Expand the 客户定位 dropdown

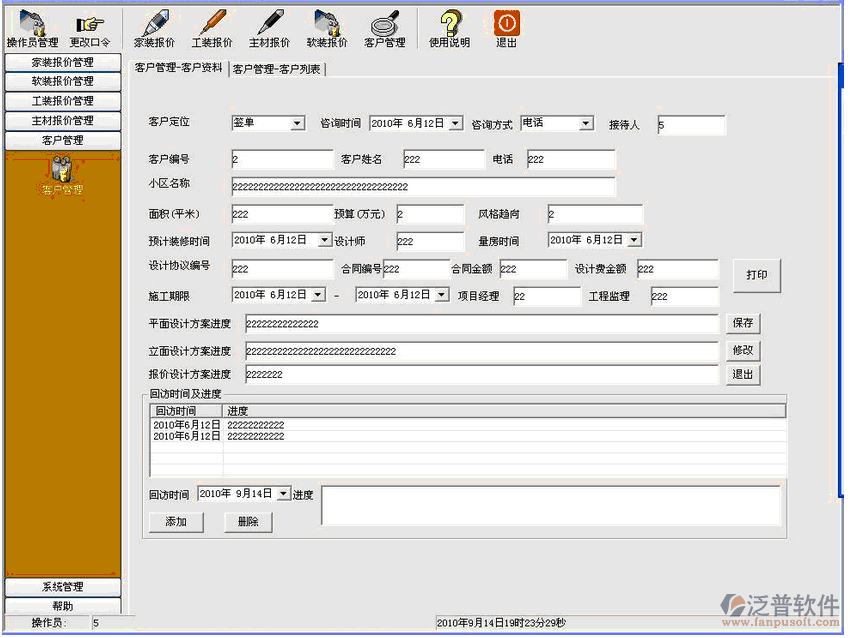[x=297, y=124]
